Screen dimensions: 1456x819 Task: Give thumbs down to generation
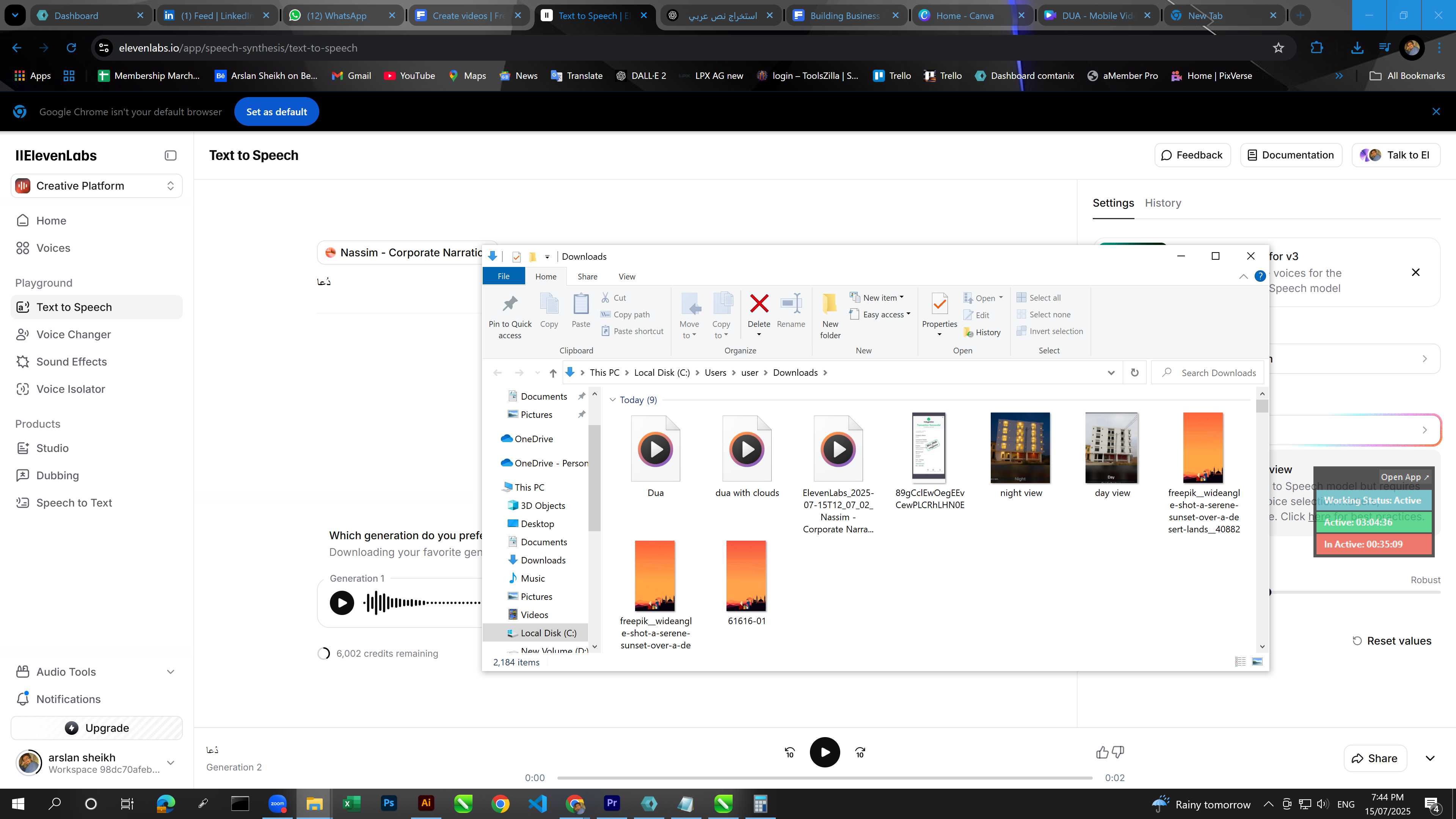tap(1117, 752)
